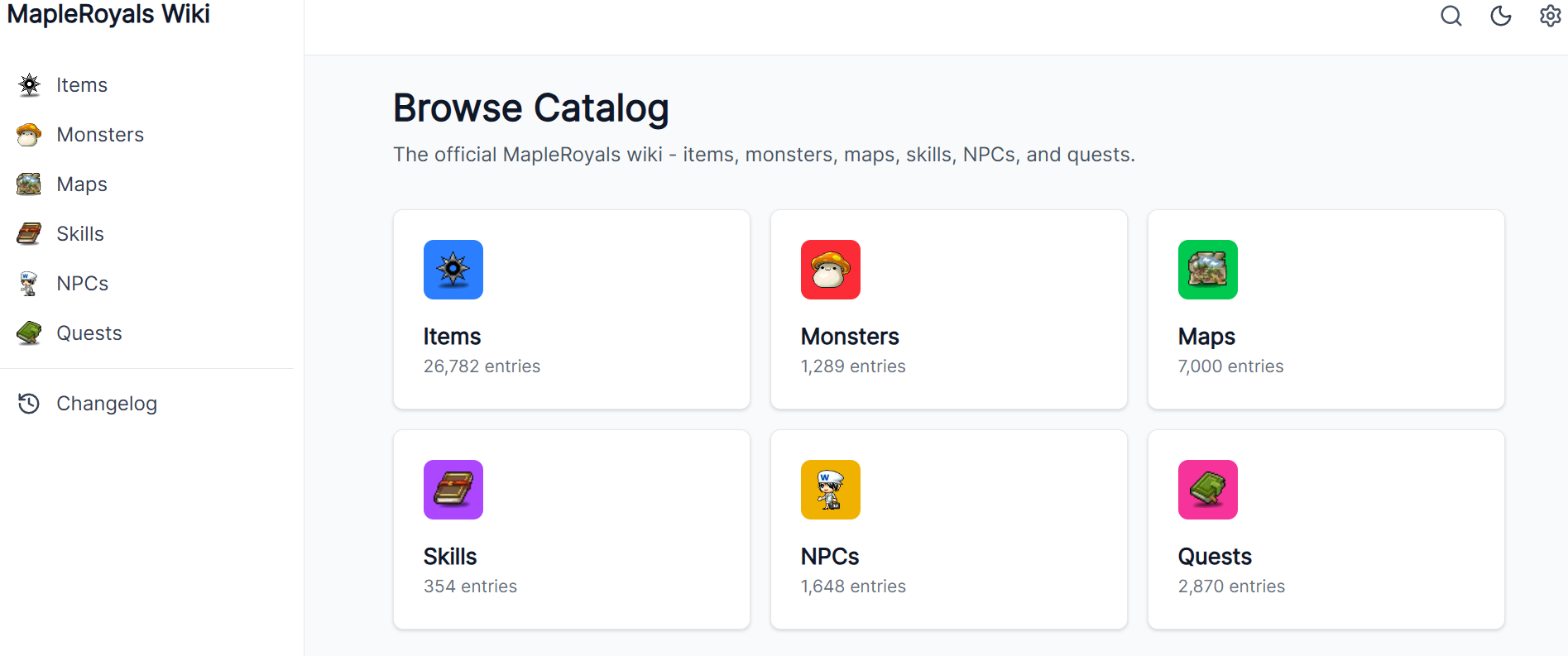The image size is (1568, 656).
Task: Open the Quests 2,870 entries card
Action: click(1326, 529)
